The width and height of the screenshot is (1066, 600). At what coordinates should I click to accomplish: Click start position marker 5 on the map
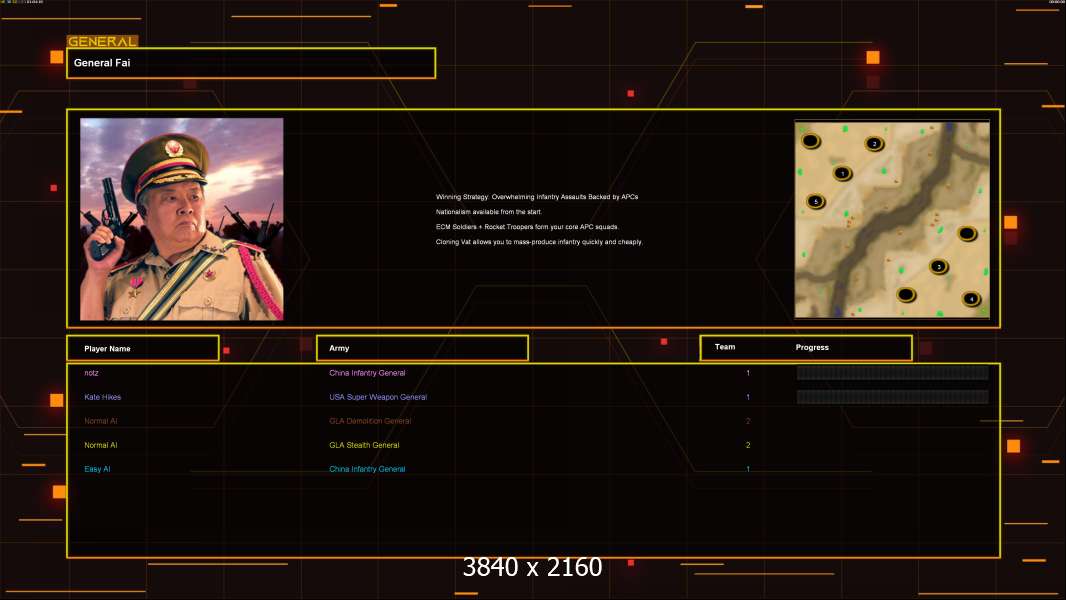(x=816, y=201)
